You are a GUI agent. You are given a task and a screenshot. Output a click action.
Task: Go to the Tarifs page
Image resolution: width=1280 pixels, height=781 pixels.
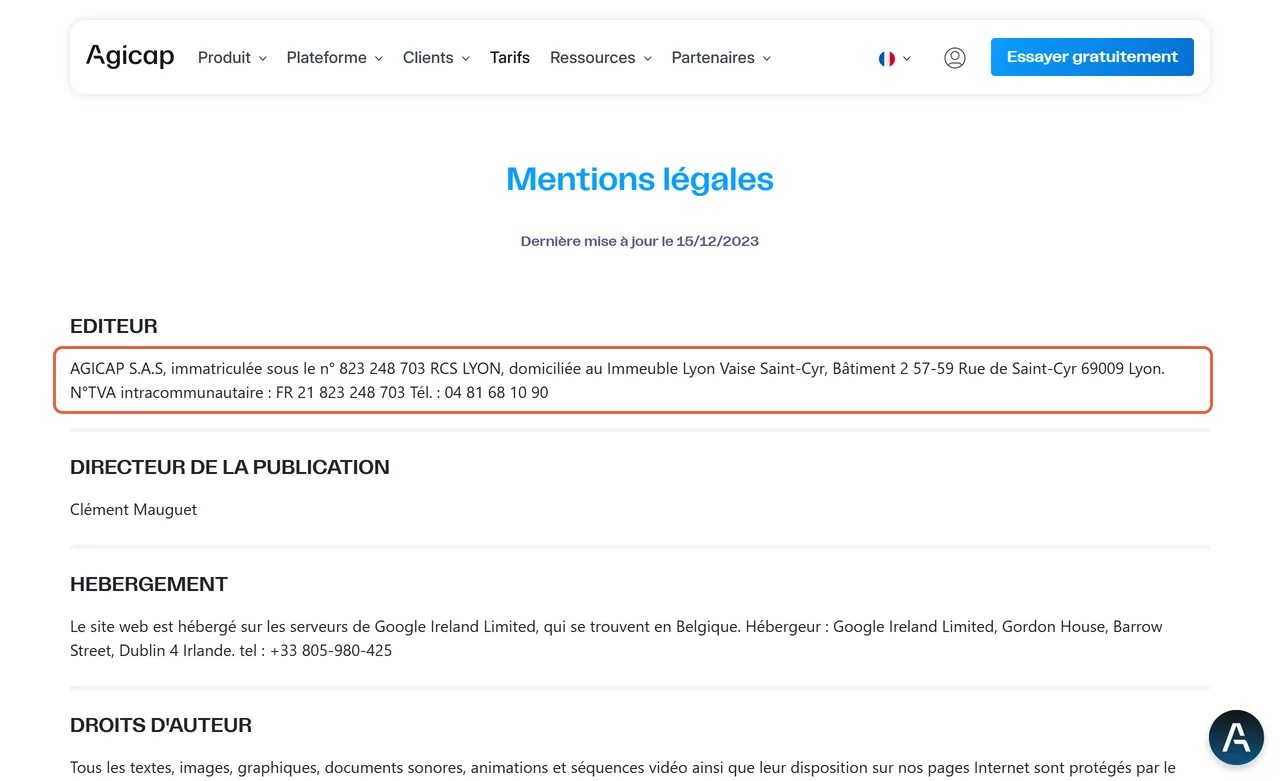(510, 58)
